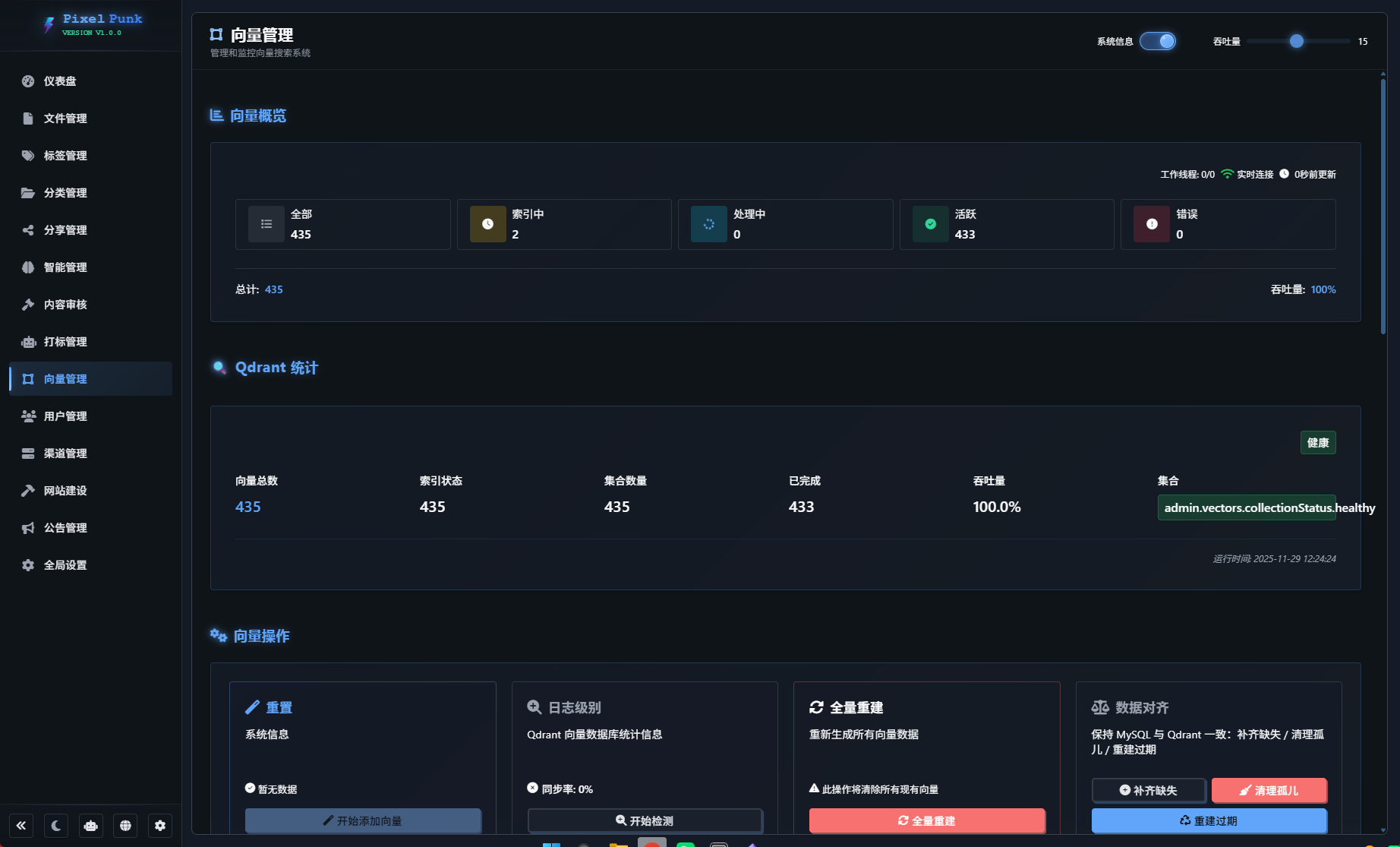Toggle the 系统信息 switch
The width and height of the screenshot is (1400, 847).
[x=1158, y=41]
